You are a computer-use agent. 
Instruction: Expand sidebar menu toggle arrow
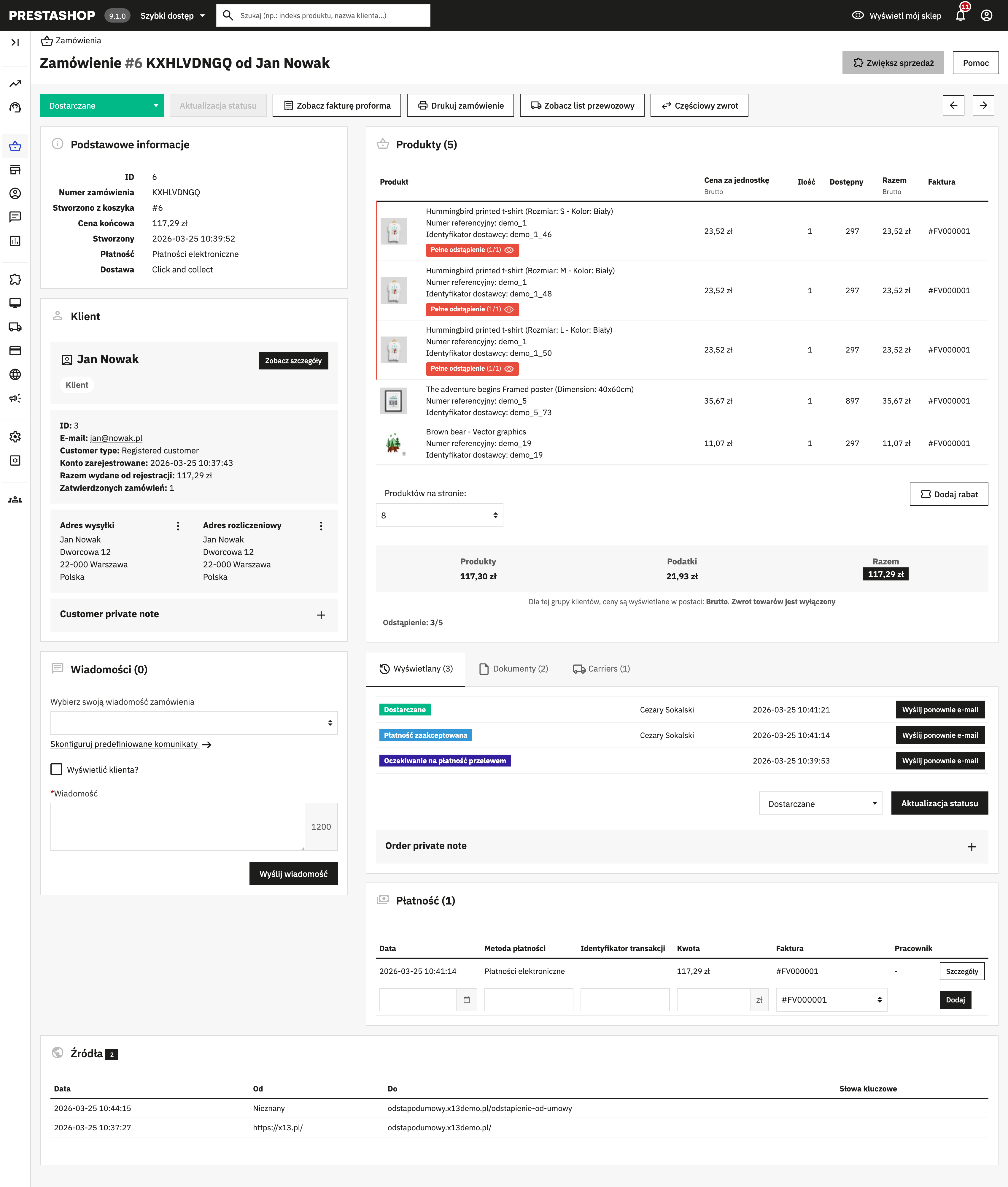coord(15,42)
